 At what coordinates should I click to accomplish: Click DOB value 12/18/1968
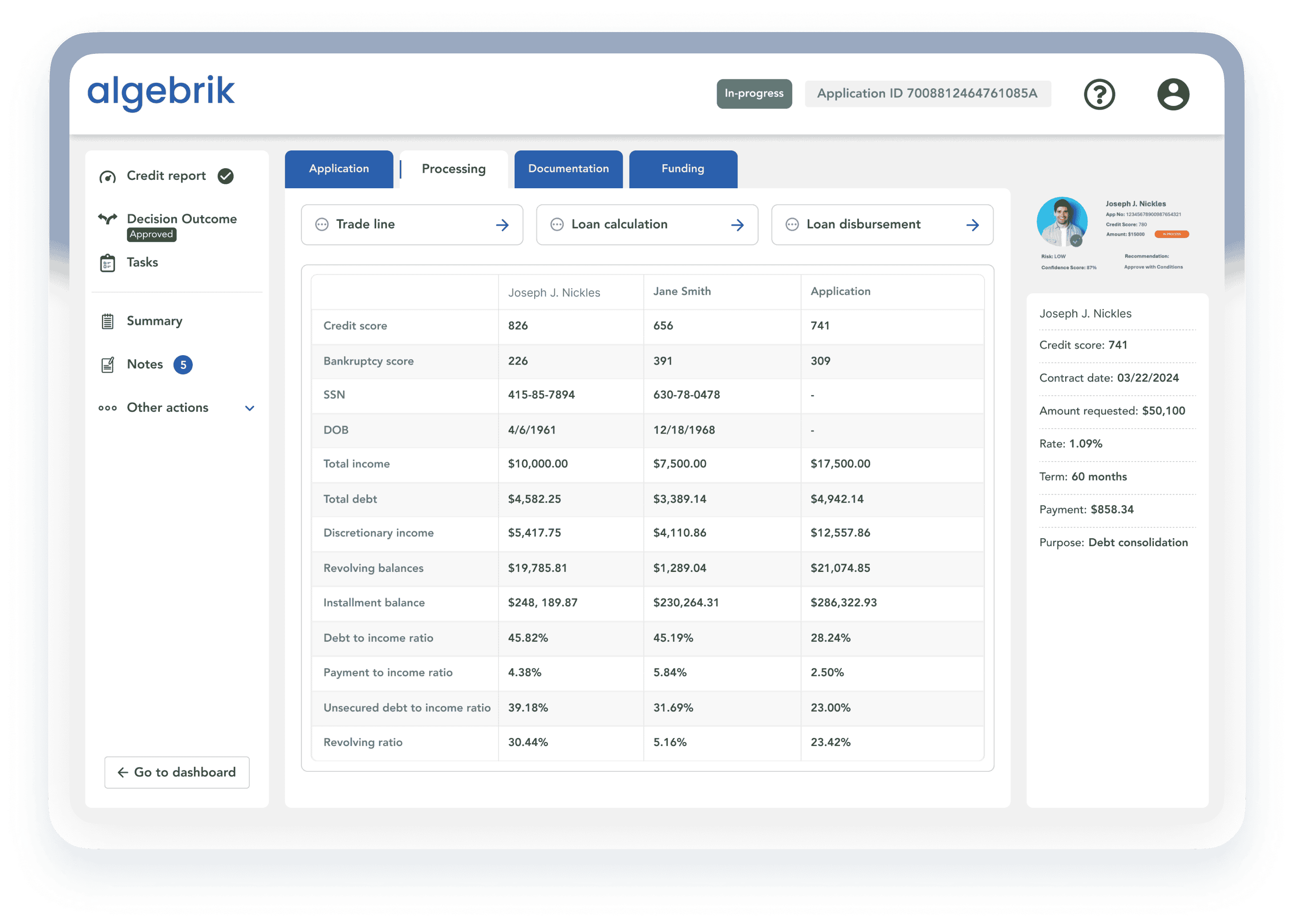(x=684, y=430)
